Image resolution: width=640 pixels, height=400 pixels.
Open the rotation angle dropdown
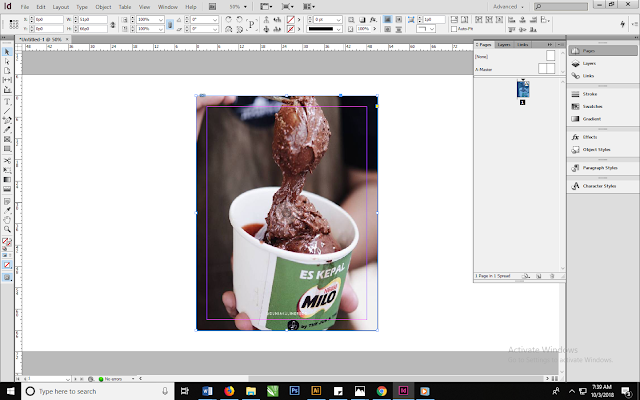(215, 20)
